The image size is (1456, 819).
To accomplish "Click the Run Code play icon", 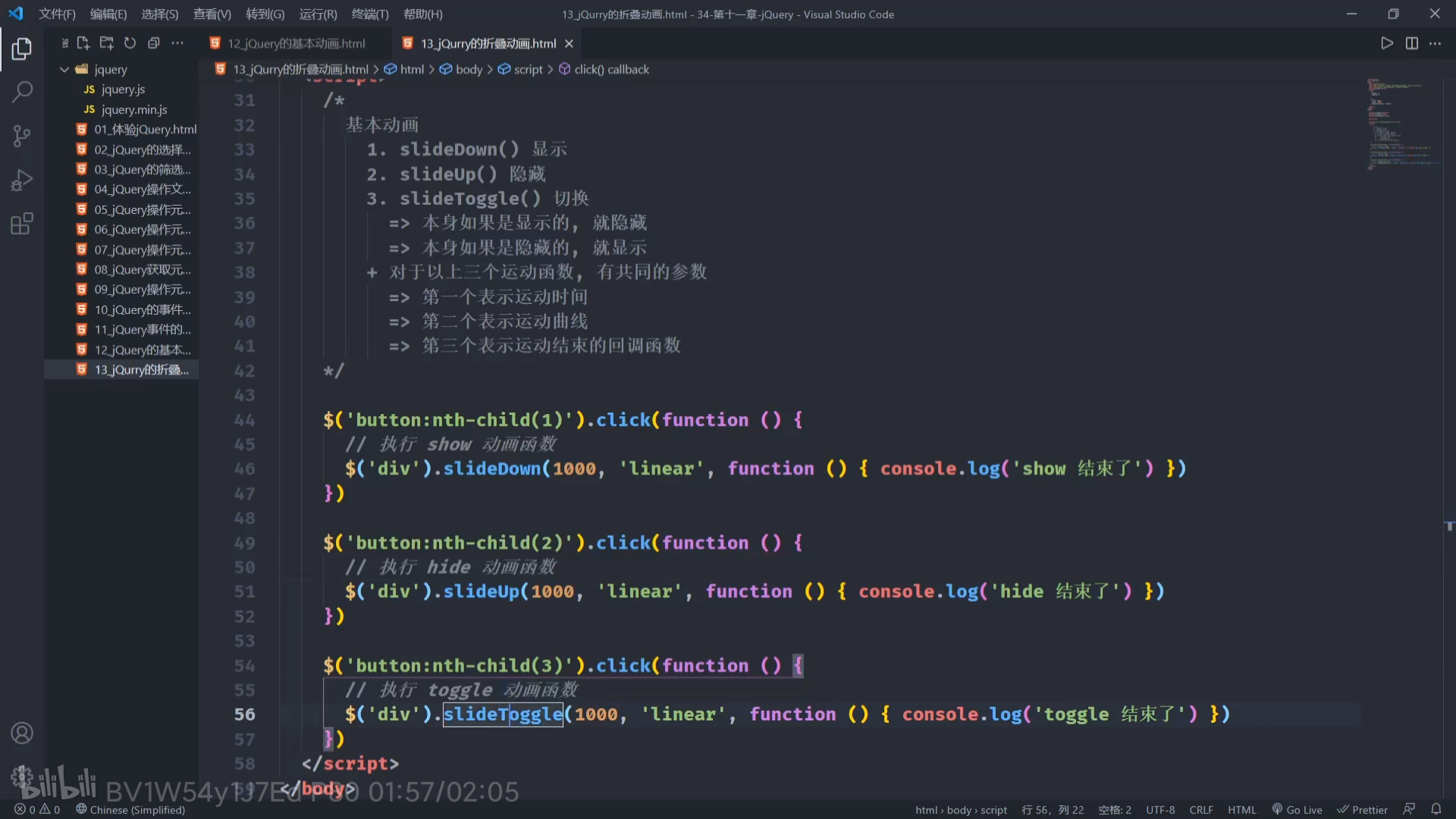I will [1386, 43].
